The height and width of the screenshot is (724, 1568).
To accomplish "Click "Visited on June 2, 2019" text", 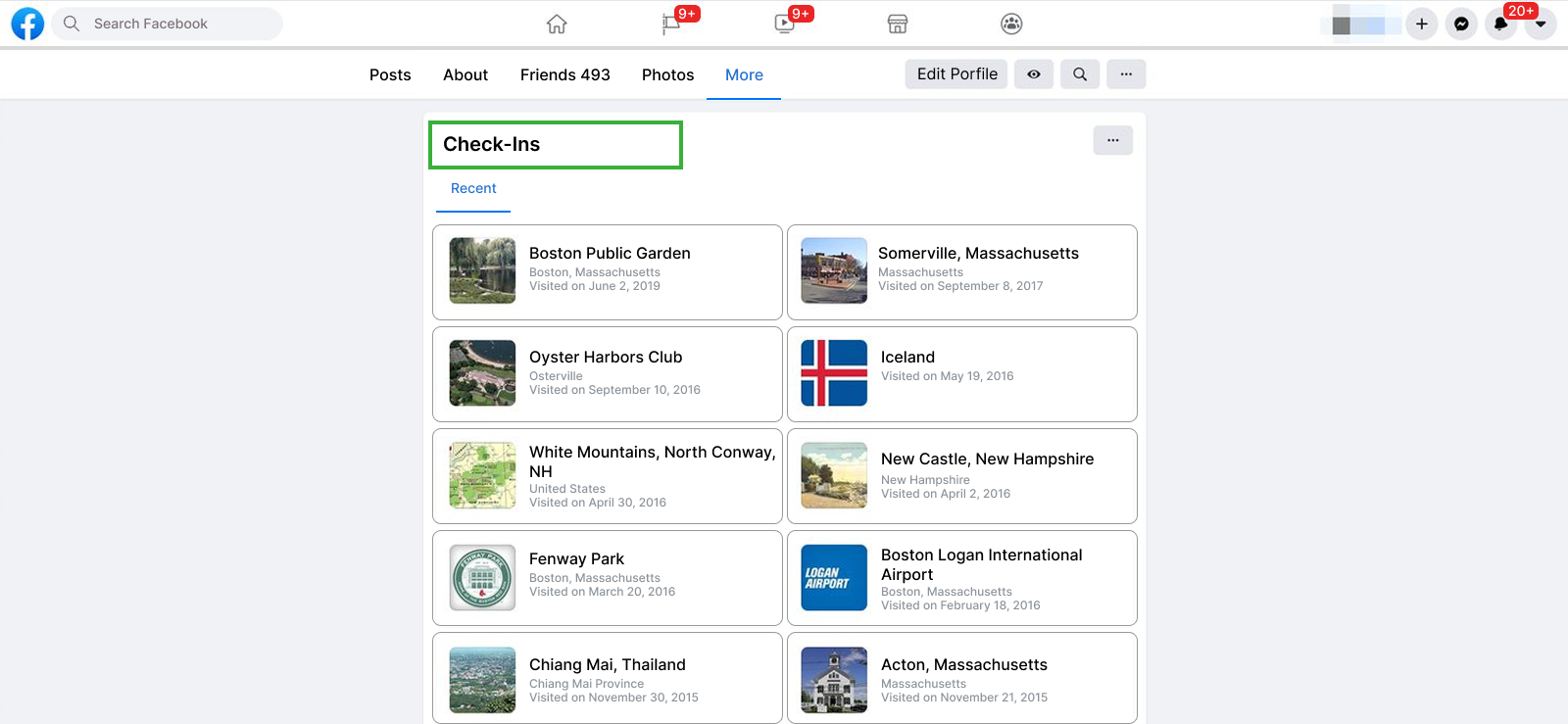I will (595, 286).
